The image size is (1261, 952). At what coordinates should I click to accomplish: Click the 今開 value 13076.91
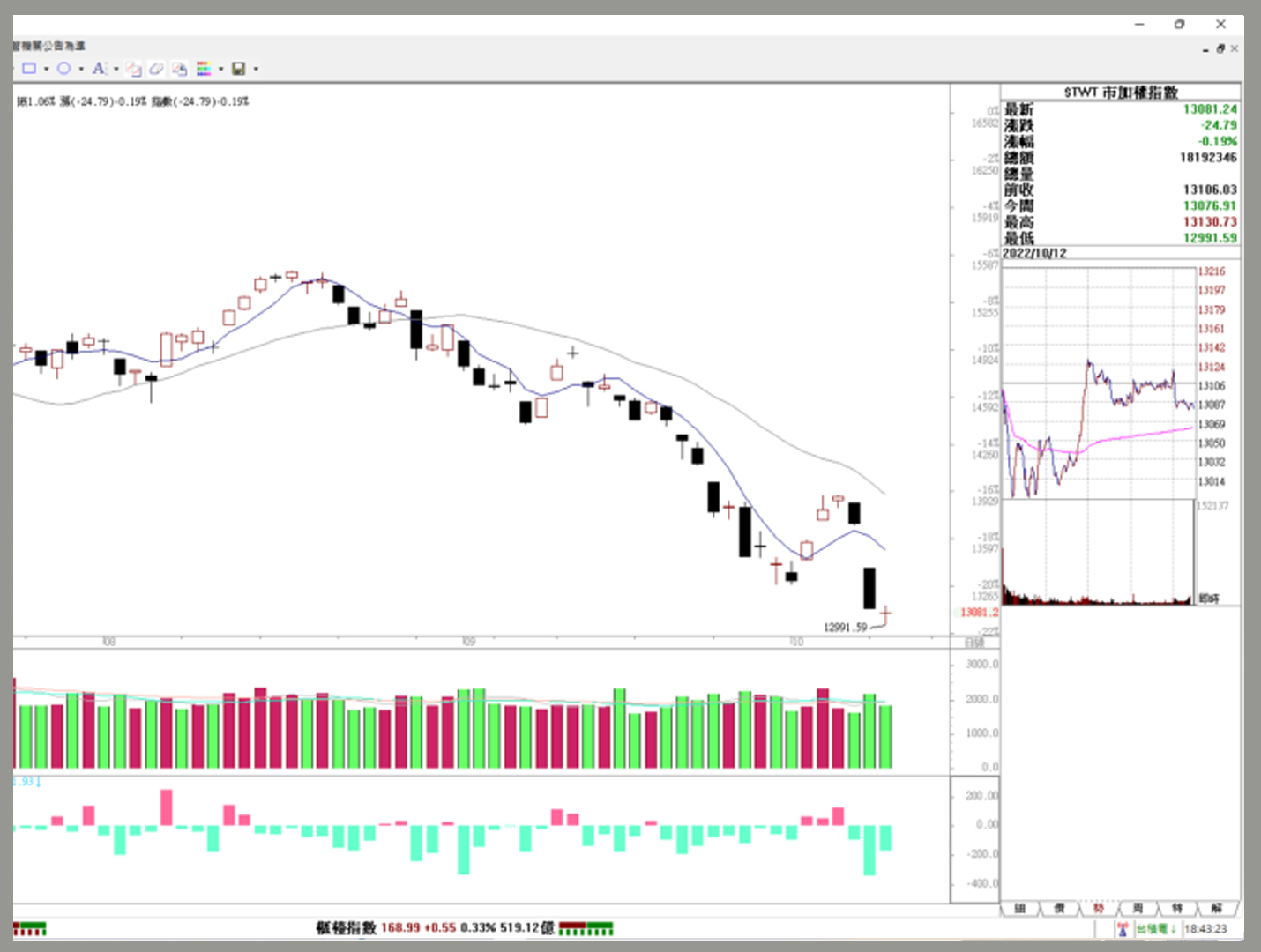(x=1210, y=205)
